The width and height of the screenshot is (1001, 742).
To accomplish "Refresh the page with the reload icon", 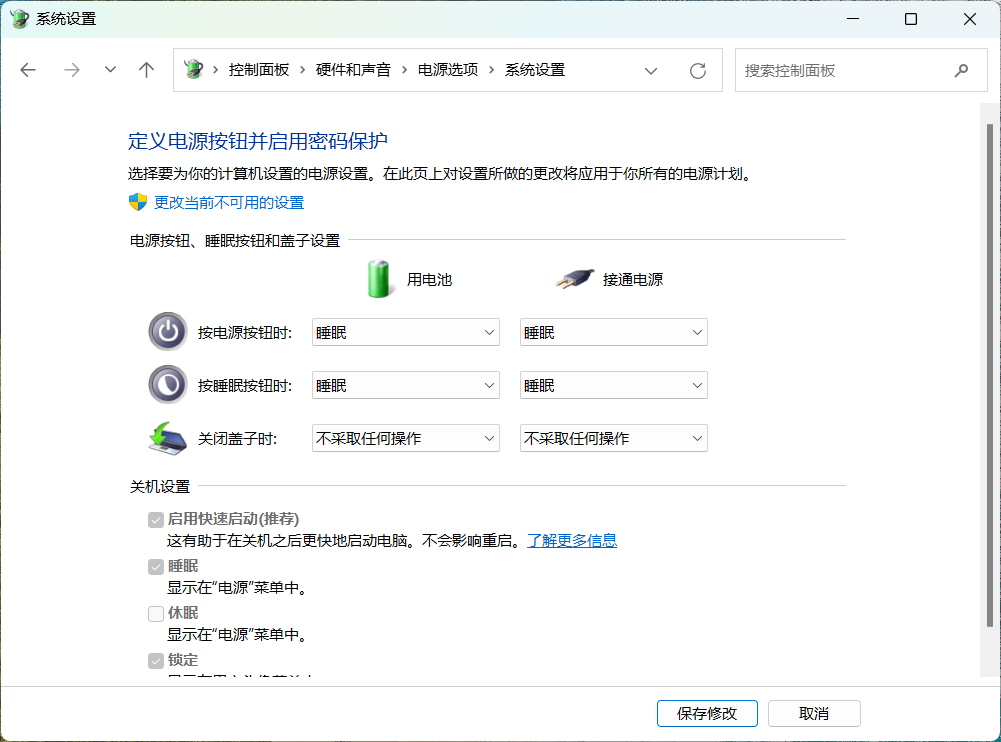I will click(x=698, y=70).
